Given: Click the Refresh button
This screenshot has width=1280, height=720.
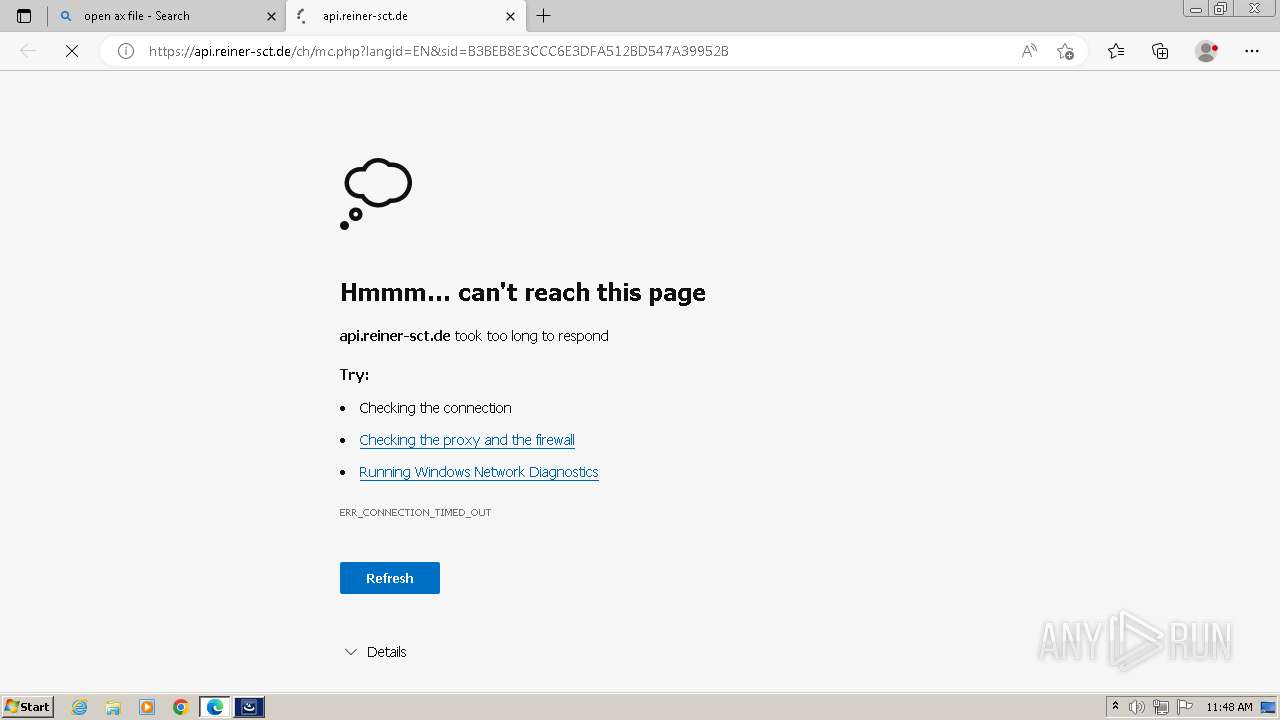Looking at the screenshot, I should [390, 578].
